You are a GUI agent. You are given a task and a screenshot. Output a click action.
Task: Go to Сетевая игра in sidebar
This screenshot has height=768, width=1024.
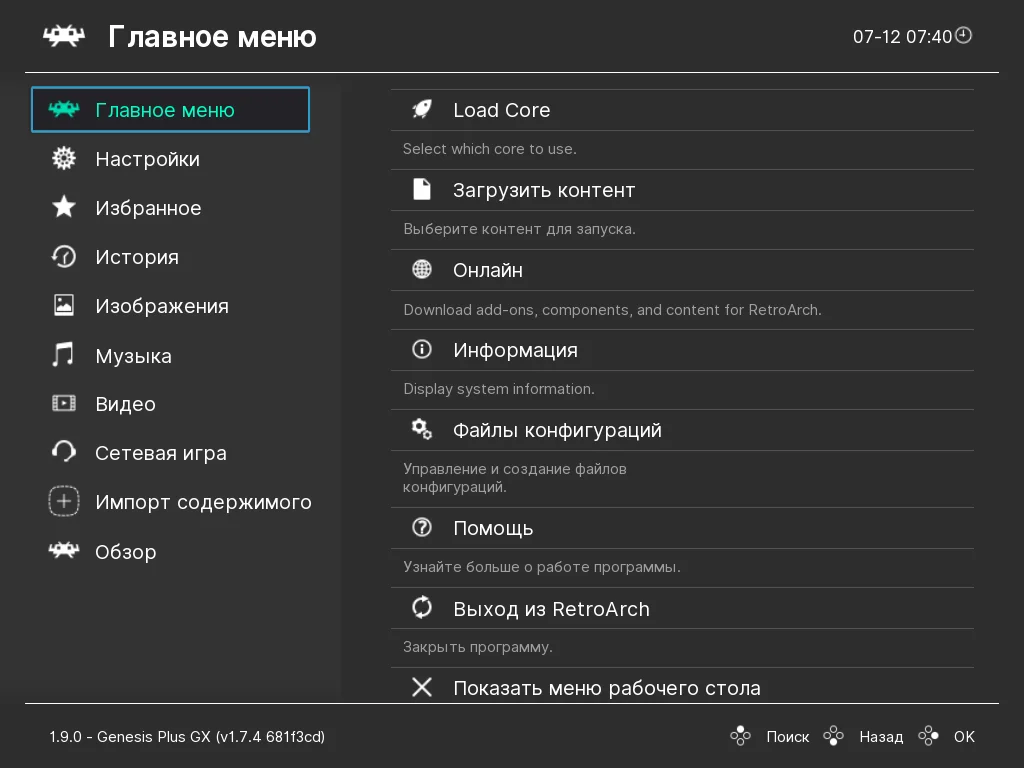click(x=160, y=453)
